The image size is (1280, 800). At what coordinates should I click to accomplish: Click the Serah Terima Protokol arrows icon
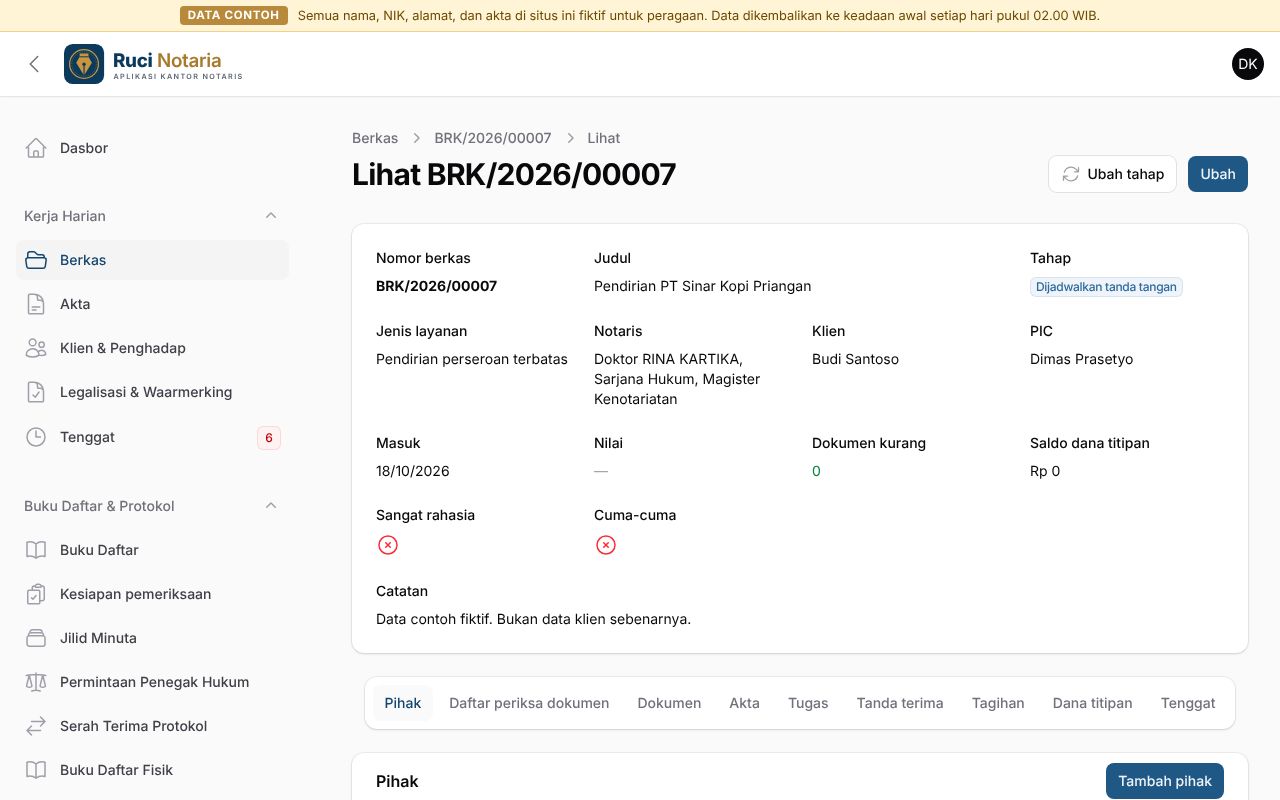tap(36, 726)
